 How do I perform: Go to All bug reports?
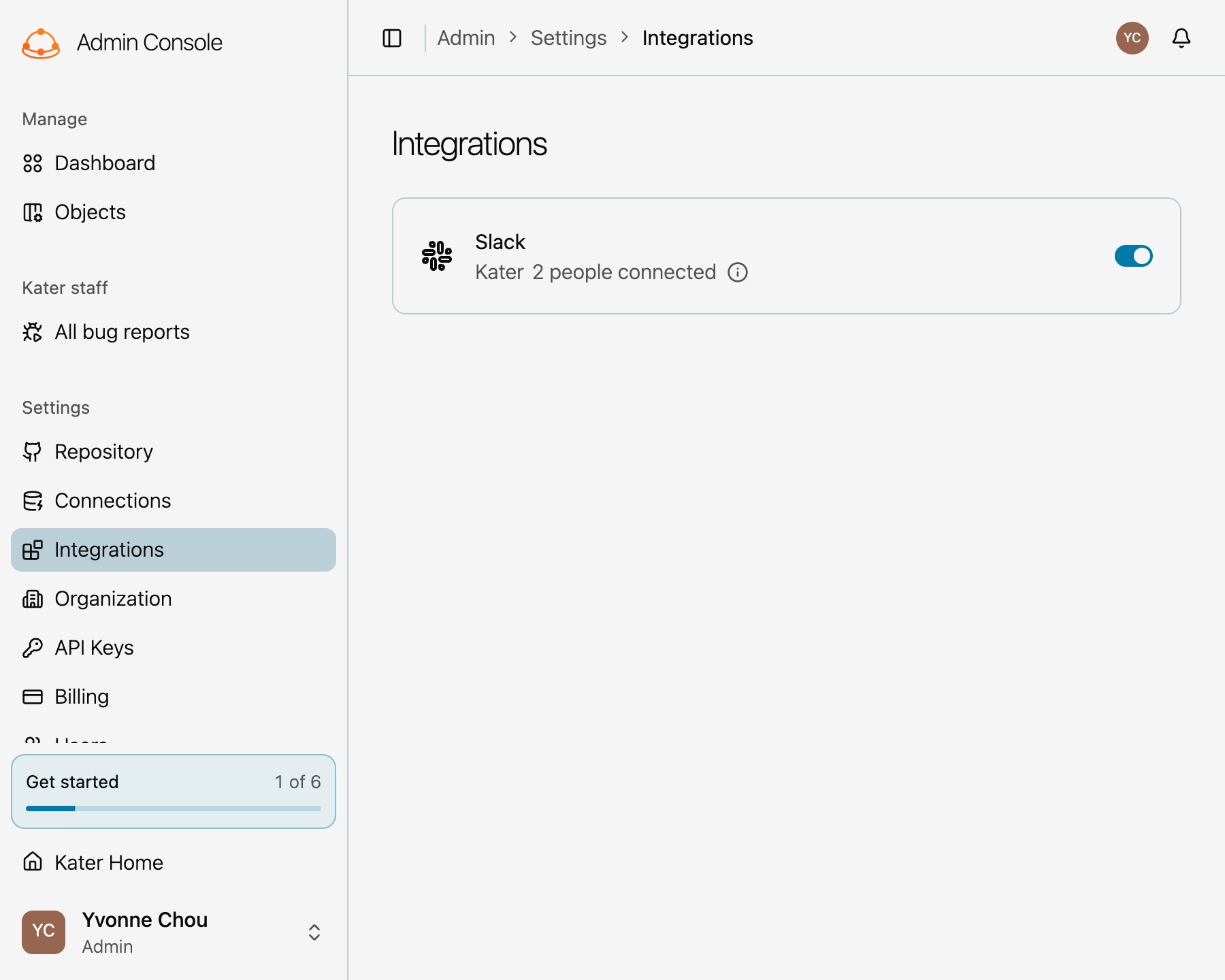tap(174, 332)
